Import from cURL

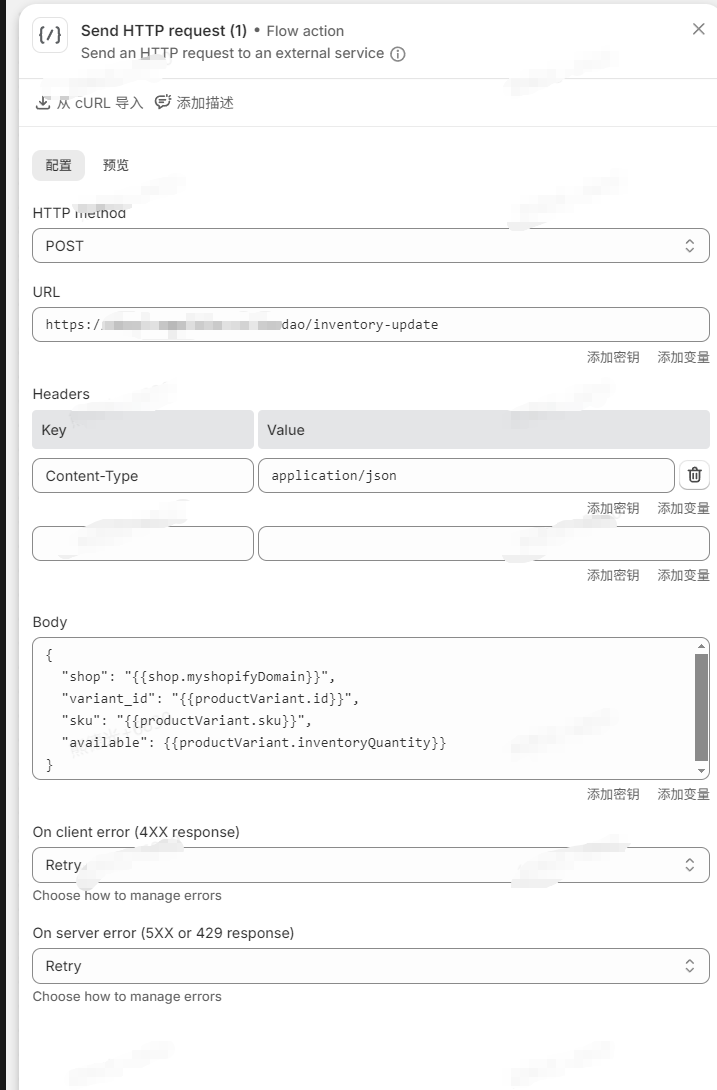(x=89, y=103)
